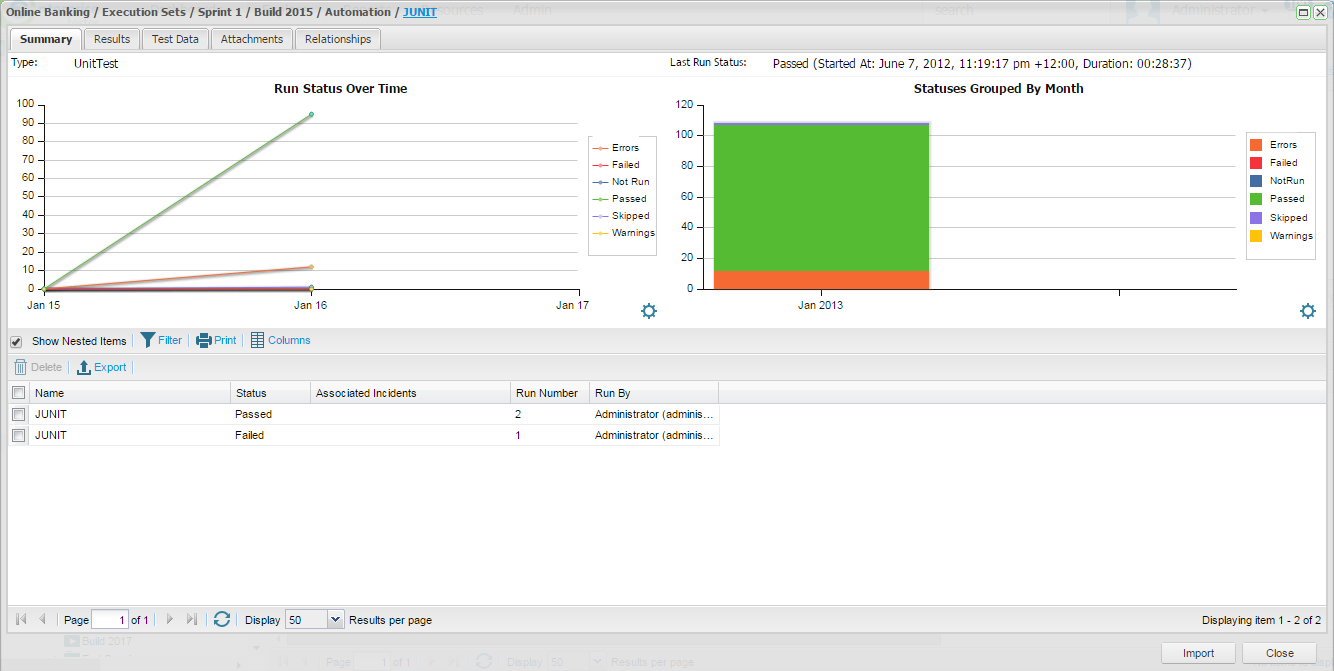
Task: Switch to the Results tab
Action: point(112,39)
